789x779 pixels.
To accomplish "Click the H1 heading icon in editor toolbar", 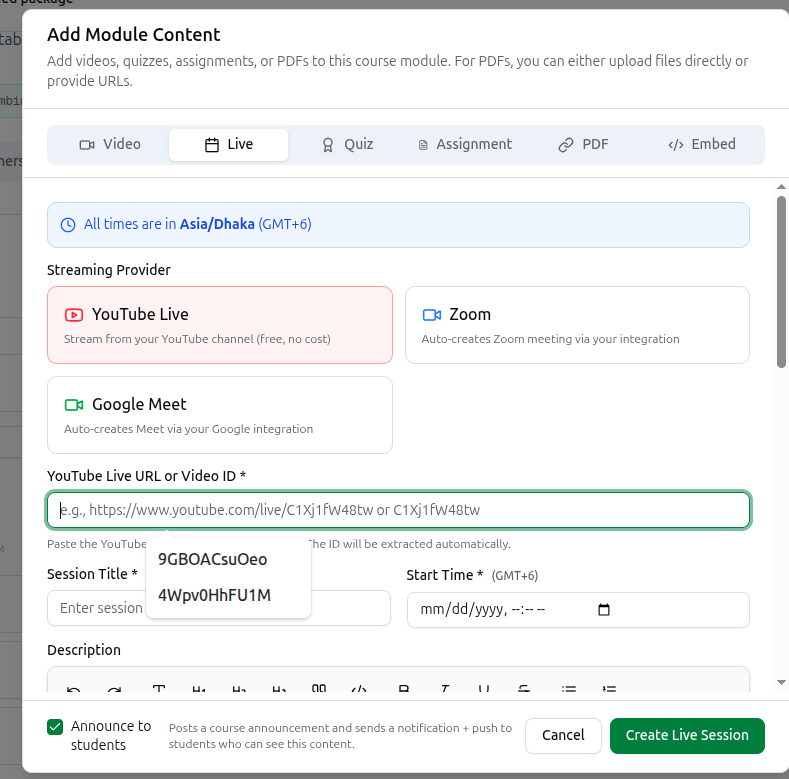I will [x=199, y=688].
